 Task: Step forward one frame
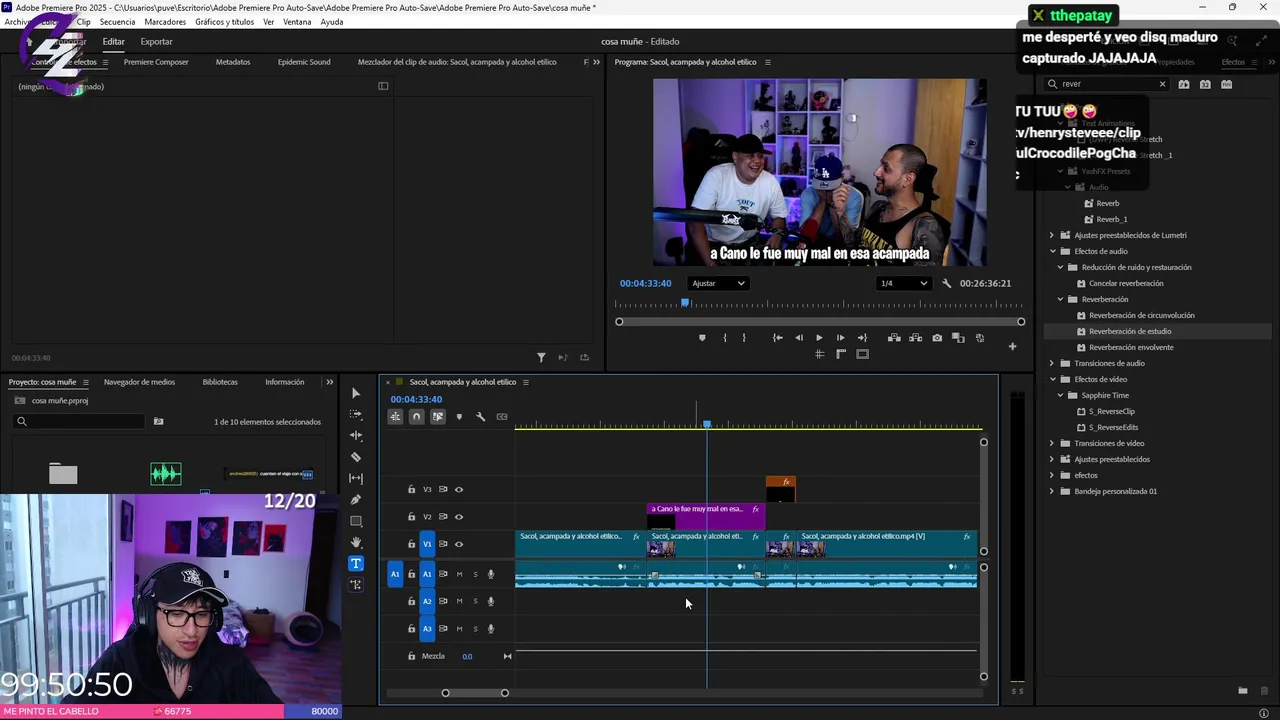(x=840, y=338)
